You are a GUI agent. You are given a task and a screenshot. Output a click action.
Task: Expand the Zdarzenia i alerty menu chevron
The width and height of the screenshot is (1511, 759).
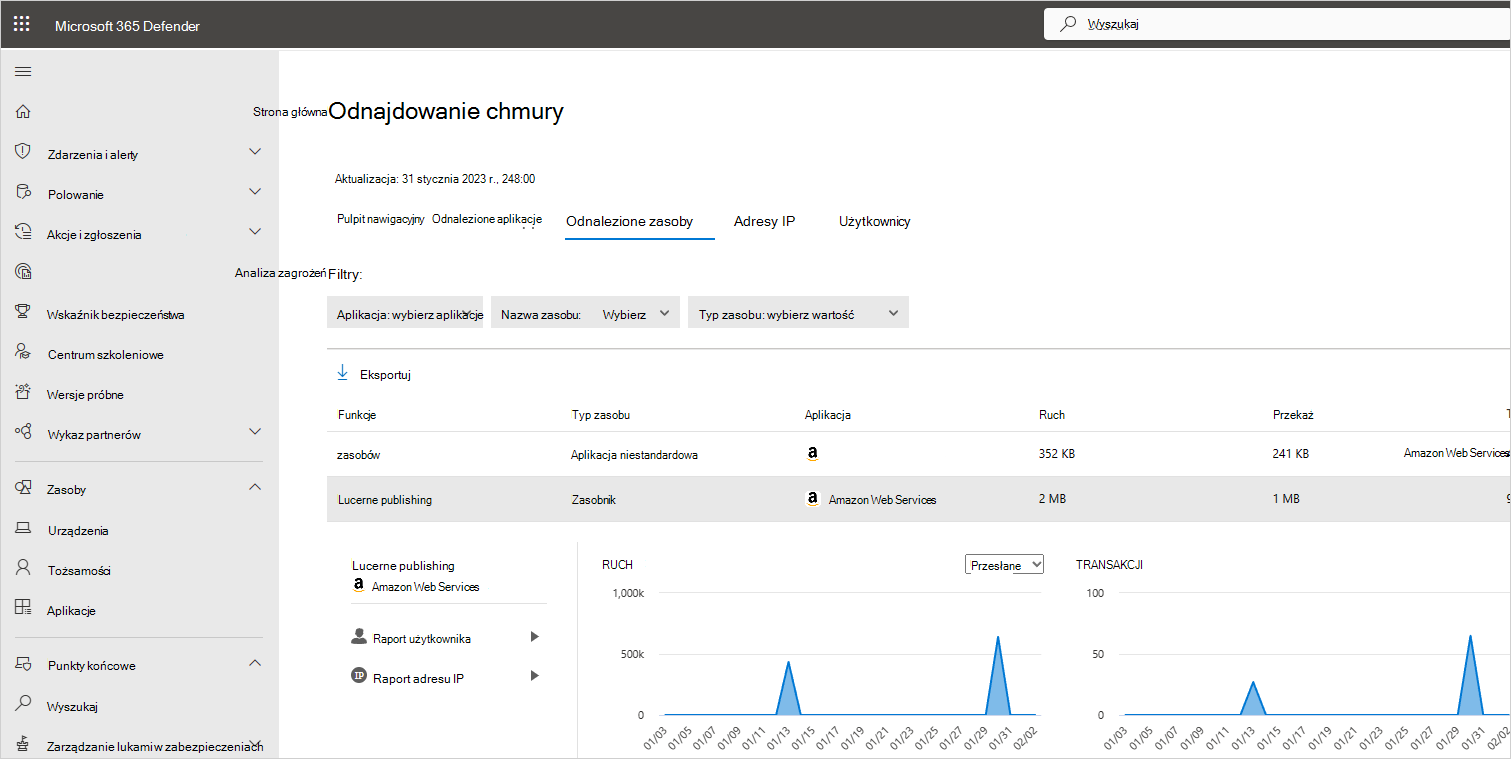point(255,152)
